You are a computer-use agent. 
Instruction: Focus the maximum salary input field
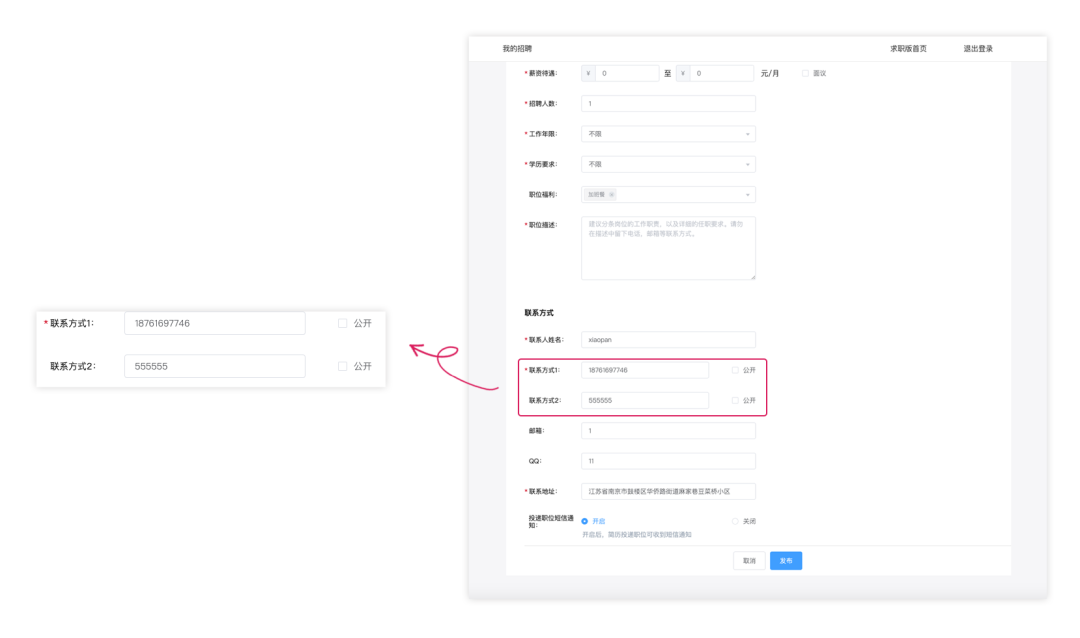tap(722, 73)
